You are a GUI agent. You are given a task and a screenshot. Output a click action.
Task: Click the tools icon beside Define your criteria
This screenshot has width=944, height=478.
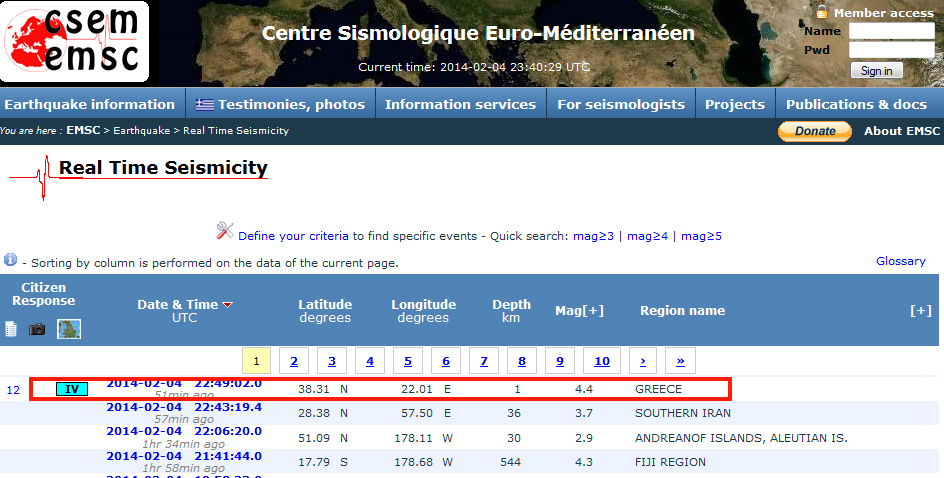tap(225, 231)
